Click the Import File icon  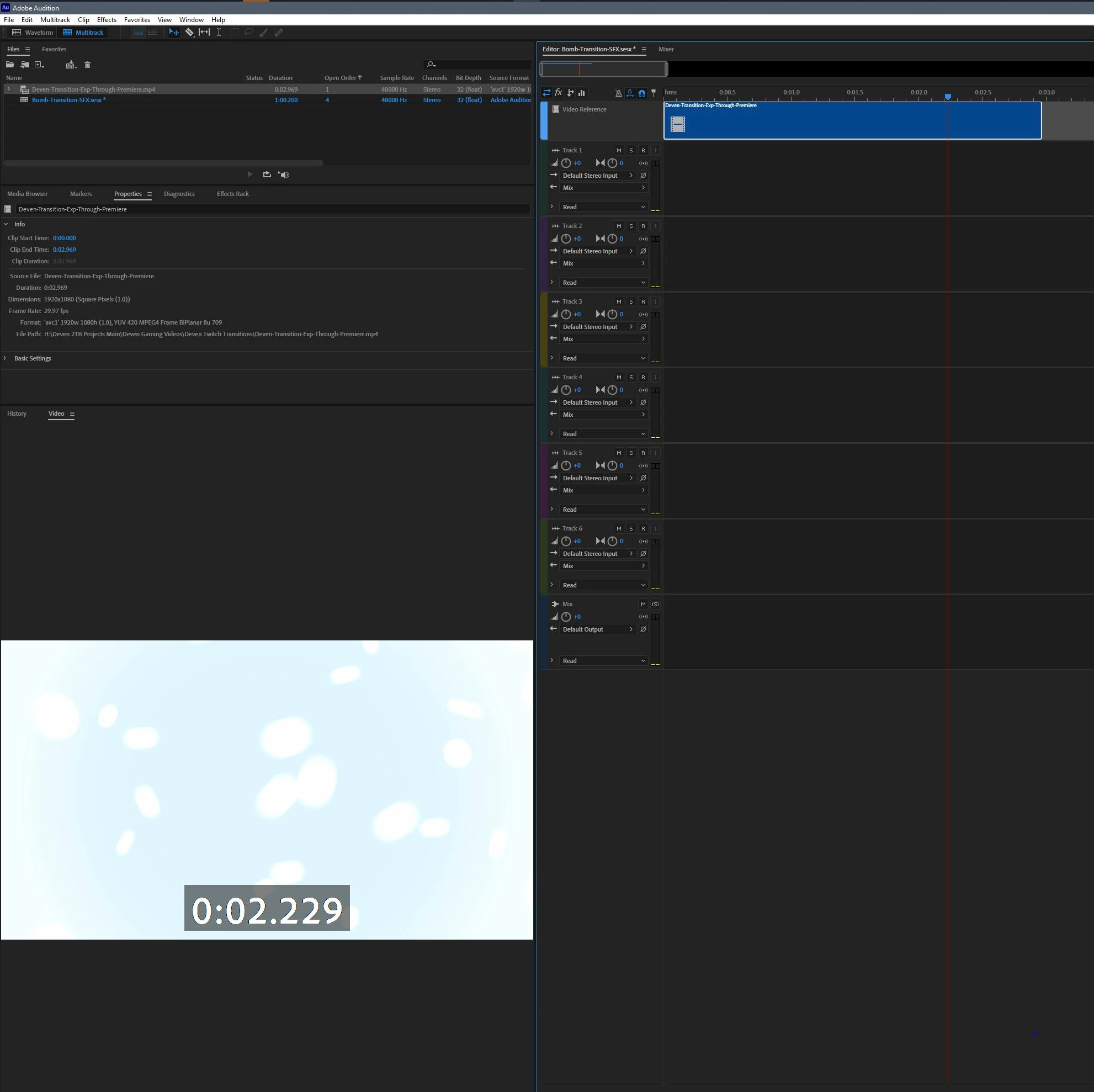[25, 65]
